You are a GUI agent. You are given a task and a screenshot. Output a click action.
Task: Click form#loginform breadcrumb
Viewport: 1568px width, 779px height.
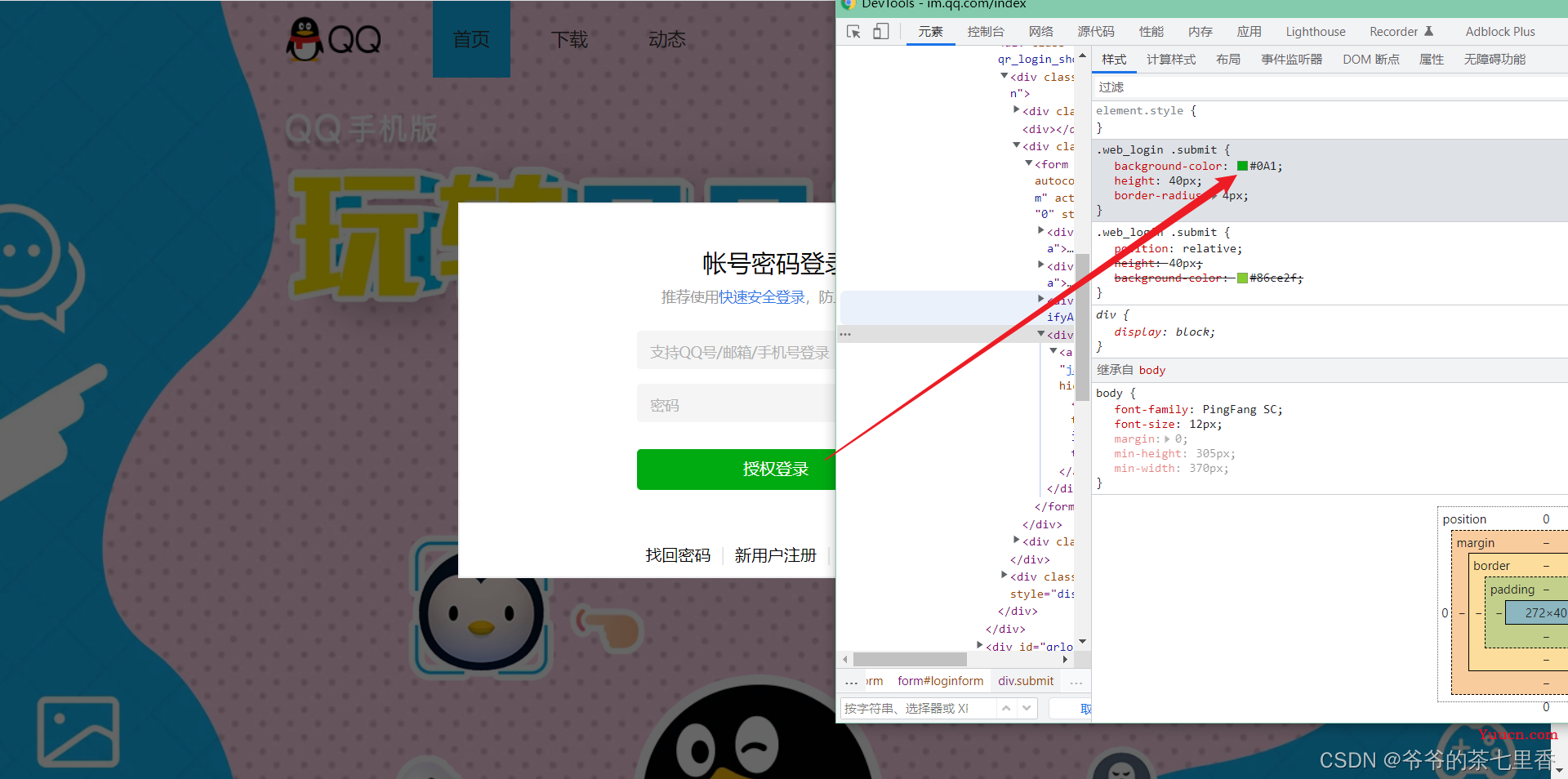pyautogui.click(x=941, y=681)
